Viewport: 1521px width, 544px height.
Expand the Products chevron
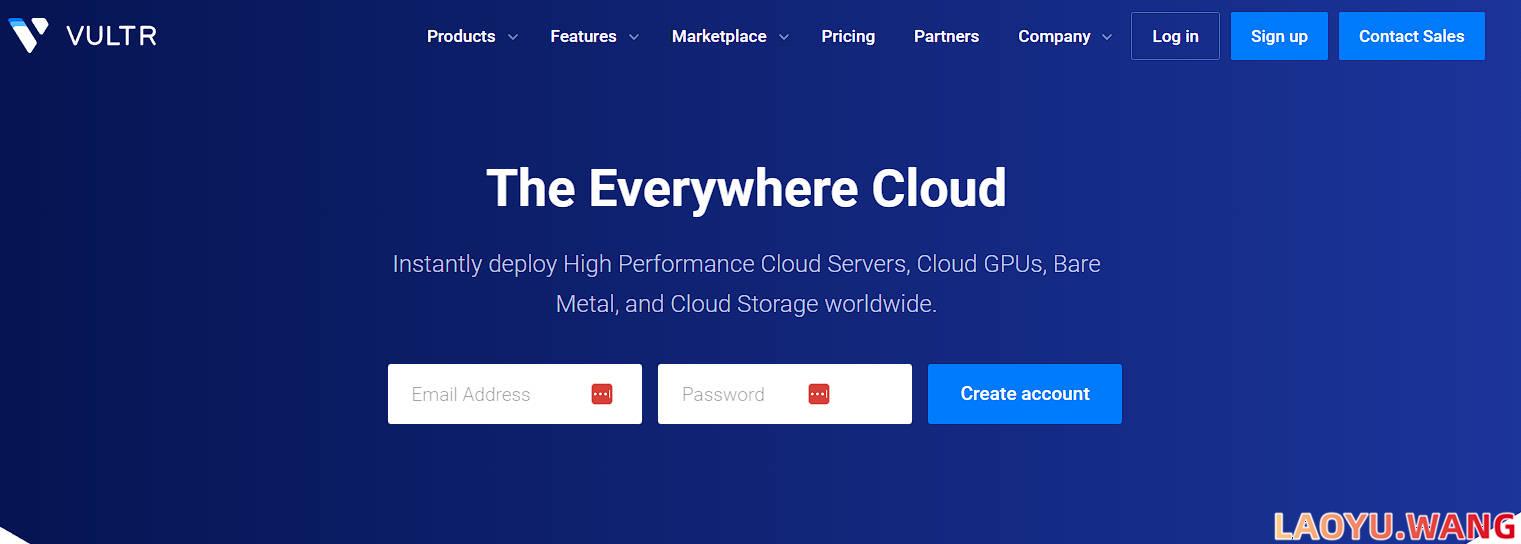[x=513, y=37]
